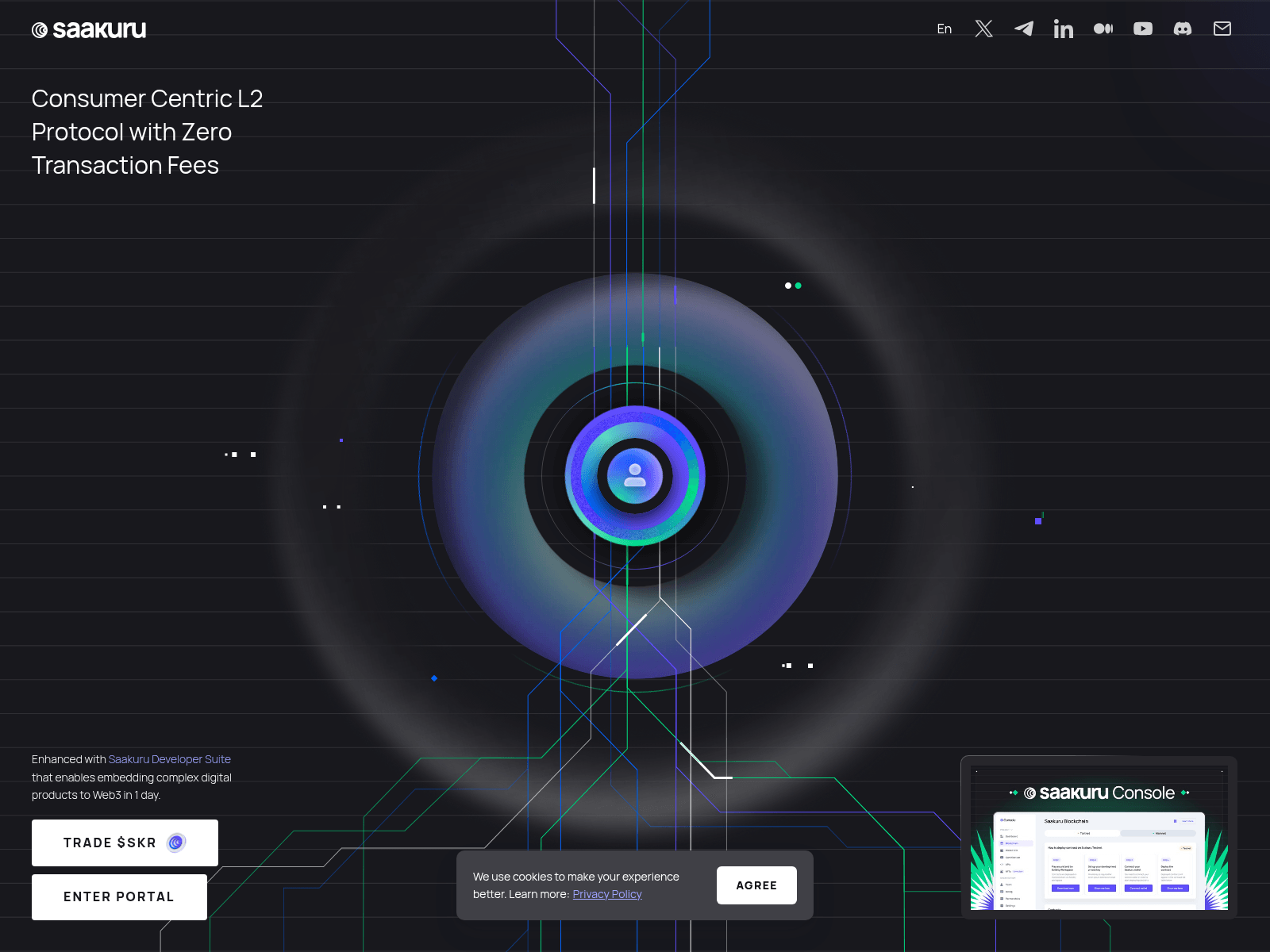The height and width of the screenshot is (952, 1270).
Task: Join Discord via the Discord icon
Action: coord(1182,29)
